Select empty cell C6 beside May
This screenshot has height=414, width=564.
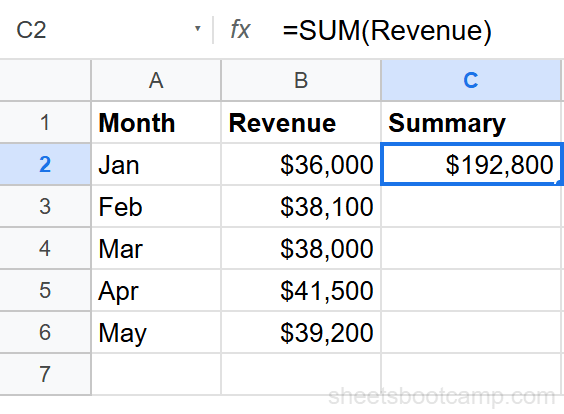tap(471, 332)
